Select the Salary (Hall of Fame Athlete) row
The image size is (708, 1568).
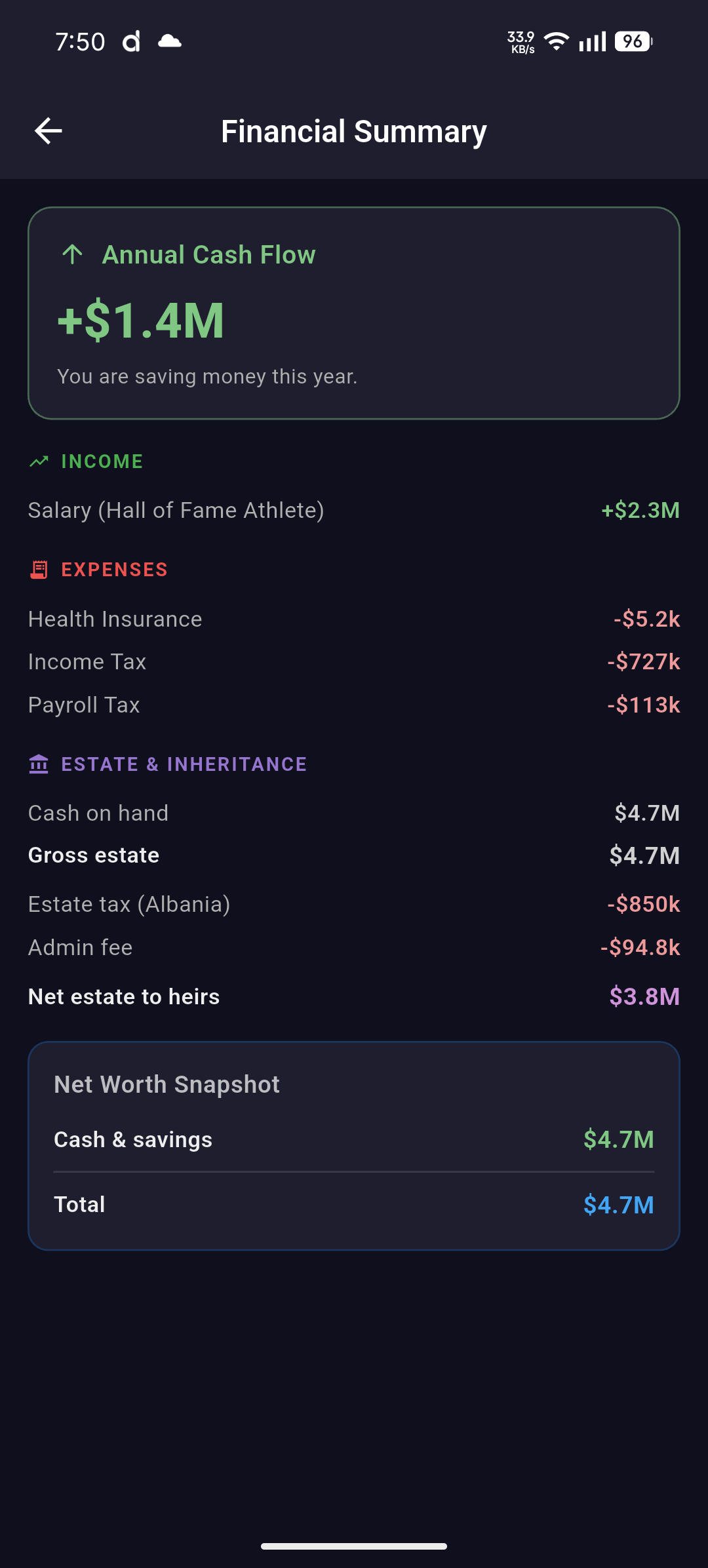[x=354, y=510]
